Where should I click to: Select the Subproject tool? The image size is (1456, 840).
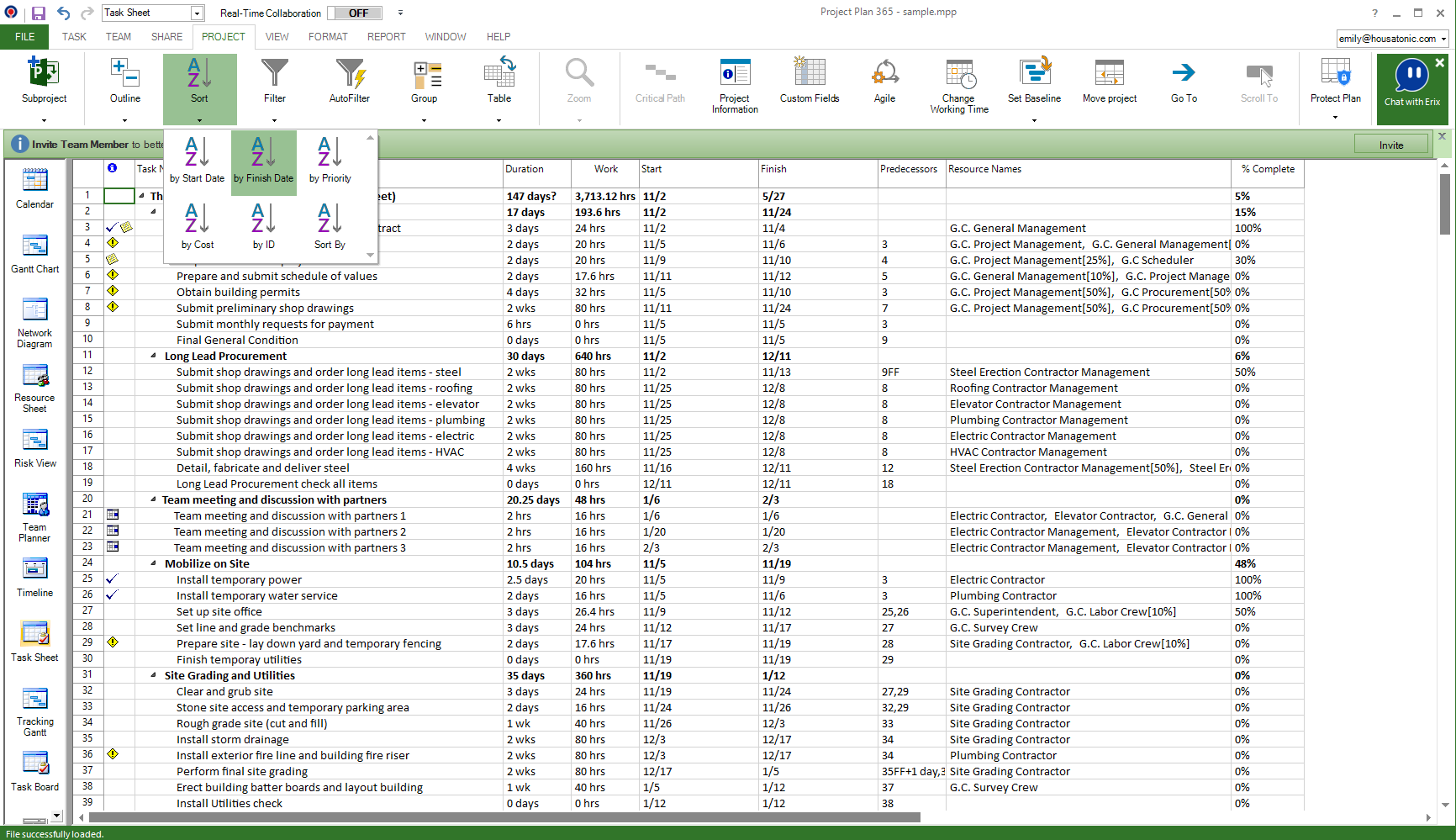(44, 80)
